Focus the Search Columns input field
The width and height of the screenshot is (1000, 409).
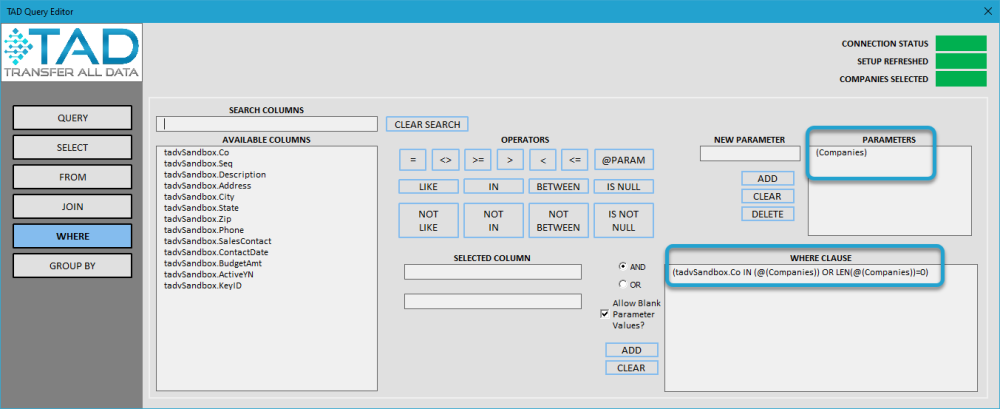pyautogui.click(x=267, y=124)
